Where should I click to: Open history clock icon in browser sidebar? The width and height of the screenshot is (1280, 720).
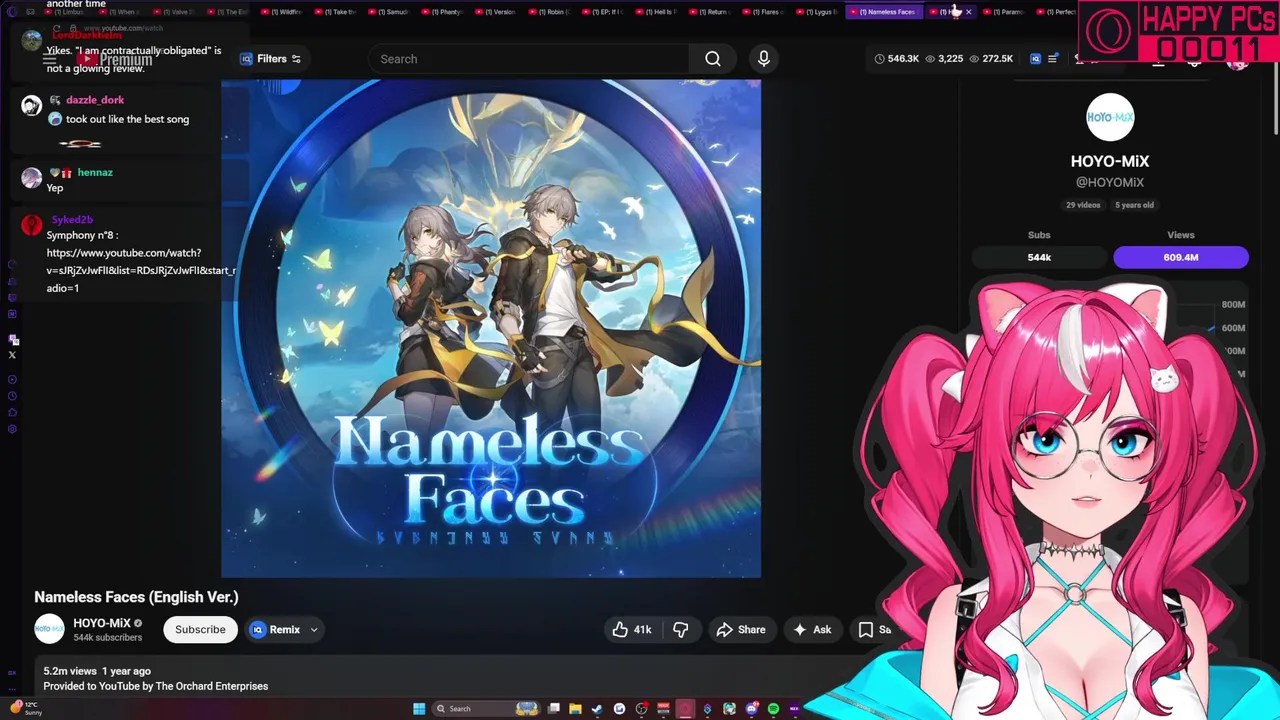(x=12, y=395)
